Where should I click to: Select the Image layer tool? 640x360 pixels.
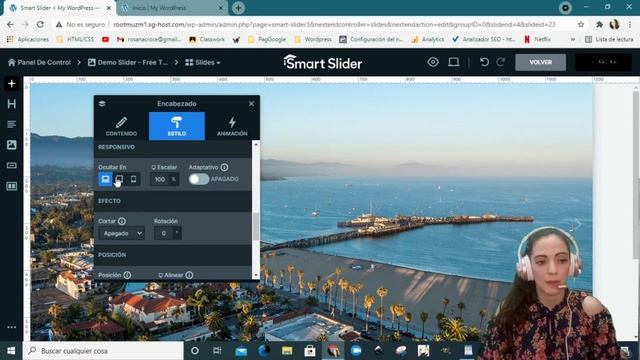pos(11,144)
